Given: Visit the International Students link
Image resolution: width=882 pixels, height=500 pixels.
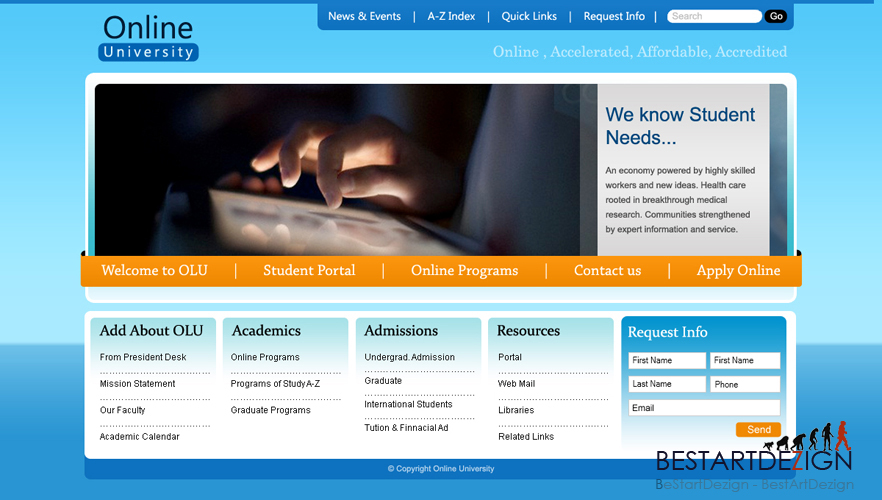Looking at the screenshot, I should click(x=408, y=404).
